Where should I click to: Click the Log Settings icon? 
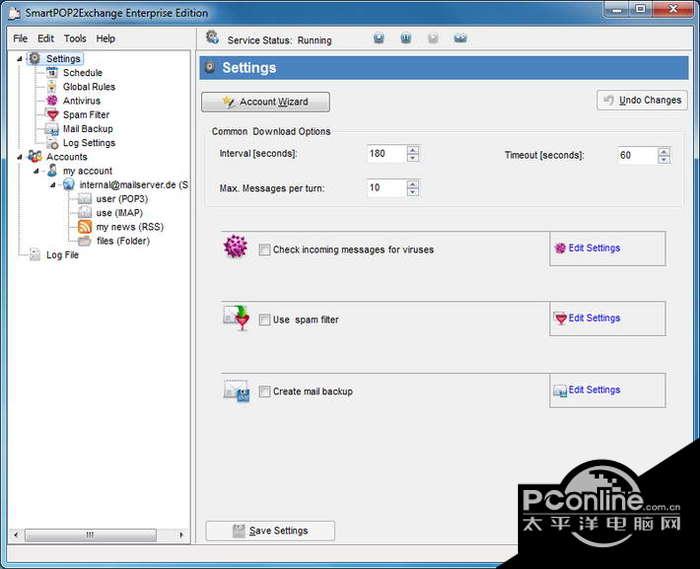(x=52, y=143)
